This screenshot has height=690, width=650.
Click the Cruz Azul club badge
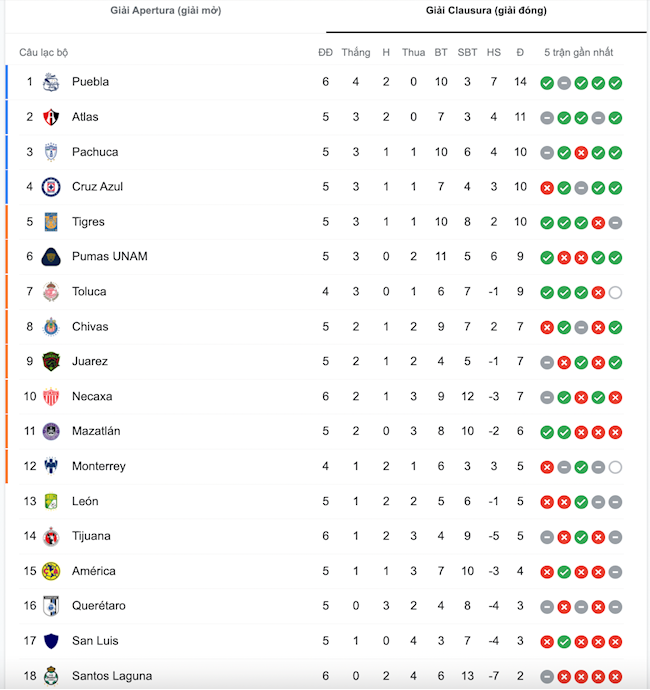click(x=51, y=187)
